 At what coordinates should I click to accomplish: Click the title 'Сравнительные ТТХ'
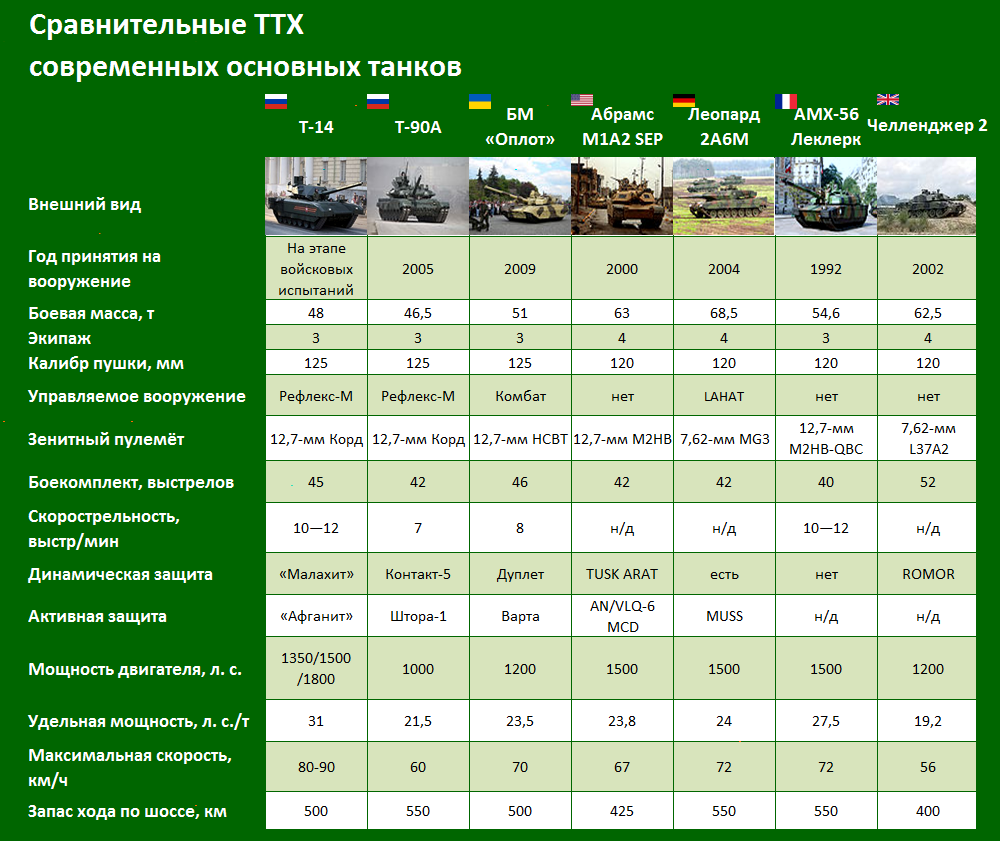166,26
